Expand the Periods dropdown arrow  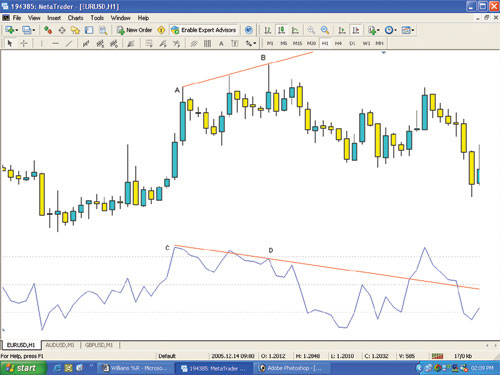[x=395, y=30]
